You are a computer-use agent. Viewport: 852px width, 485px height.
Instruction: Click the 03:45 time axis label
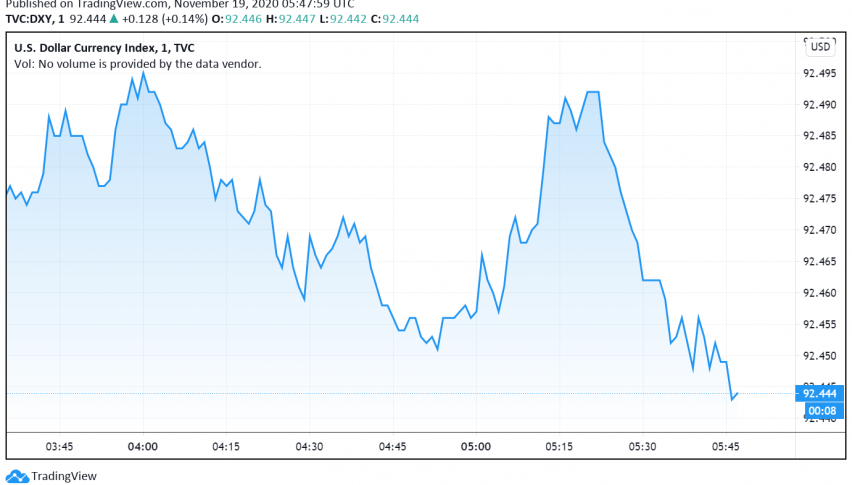tap(59, 446)
